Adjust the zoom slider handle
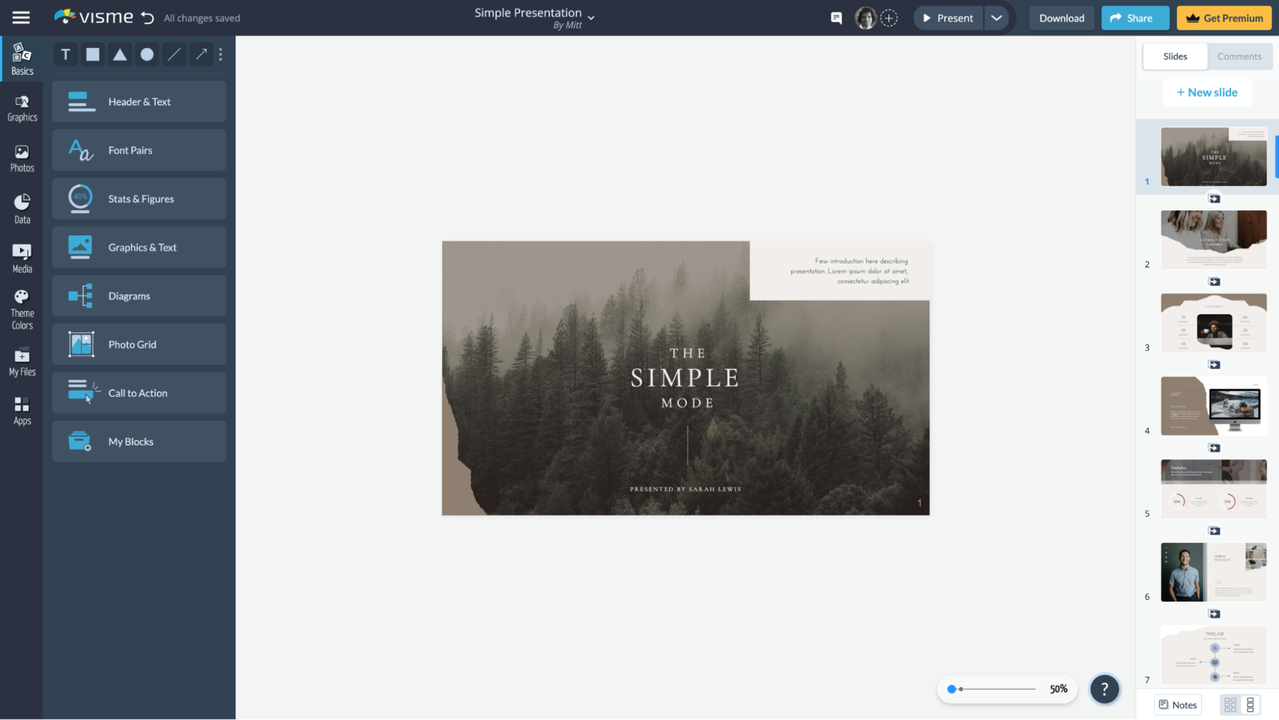The image size is (1279, 720). click(953, 689)
